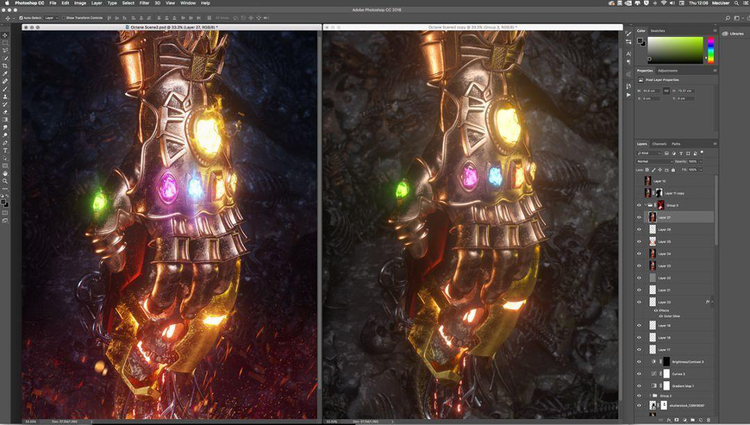Select the Horizontal Type tool
The image size is (750, 425).
[x=5, y=150]
